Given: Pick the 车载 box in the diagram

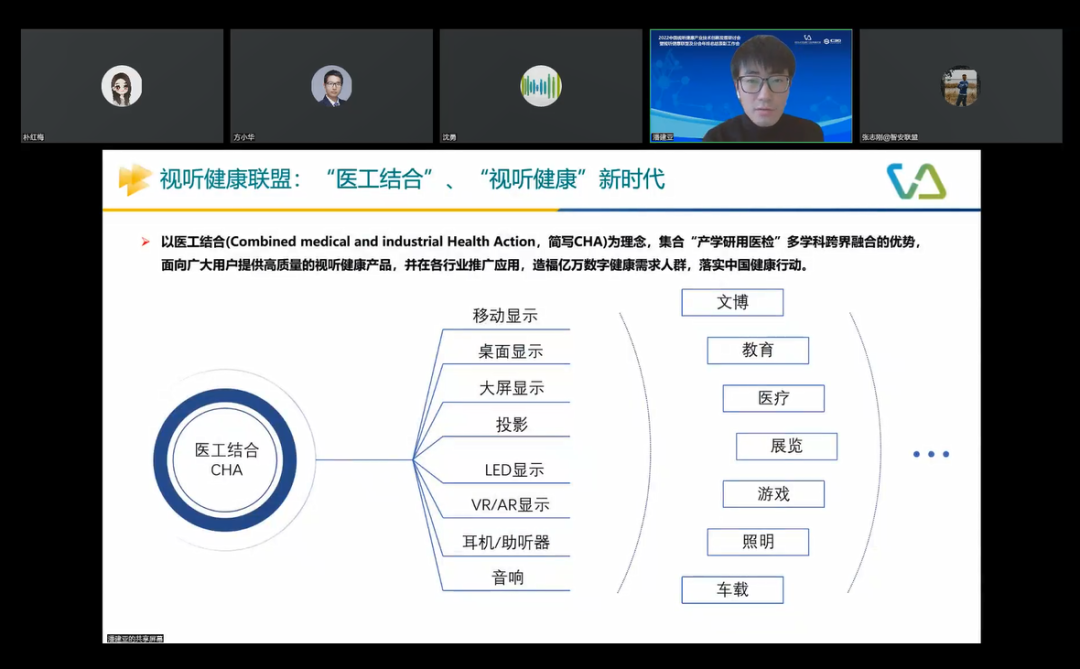Looking at the screenshot, I should pos(732,590).
